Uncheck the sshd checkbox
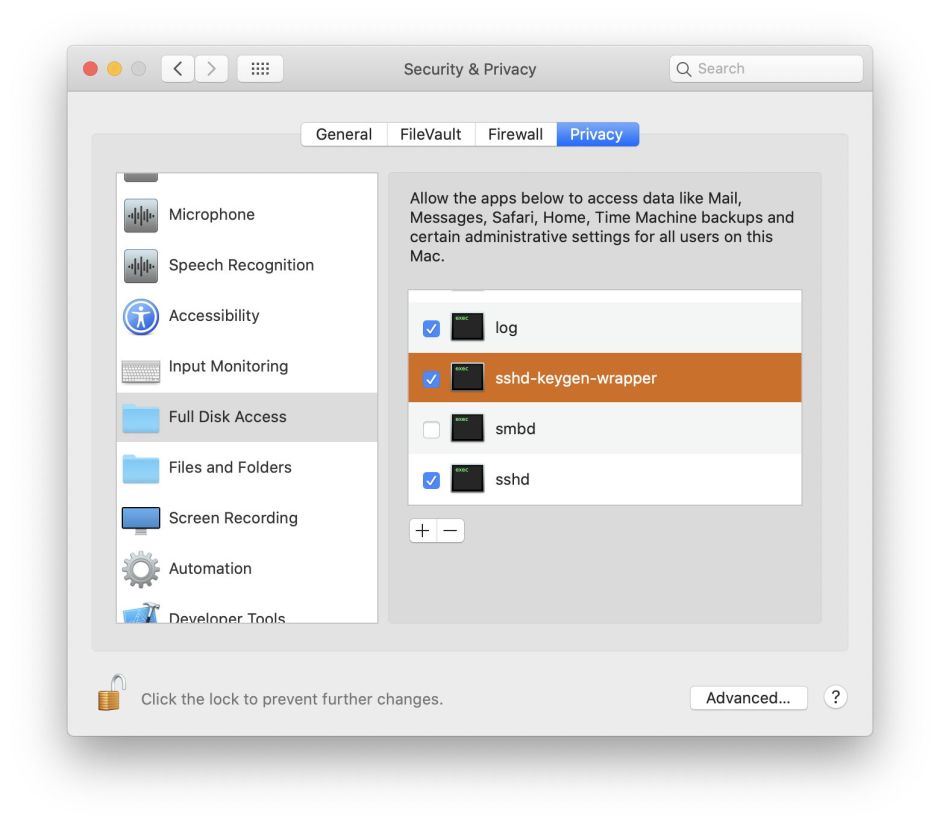This screenshot has height=825, width=940. (431, 481)
